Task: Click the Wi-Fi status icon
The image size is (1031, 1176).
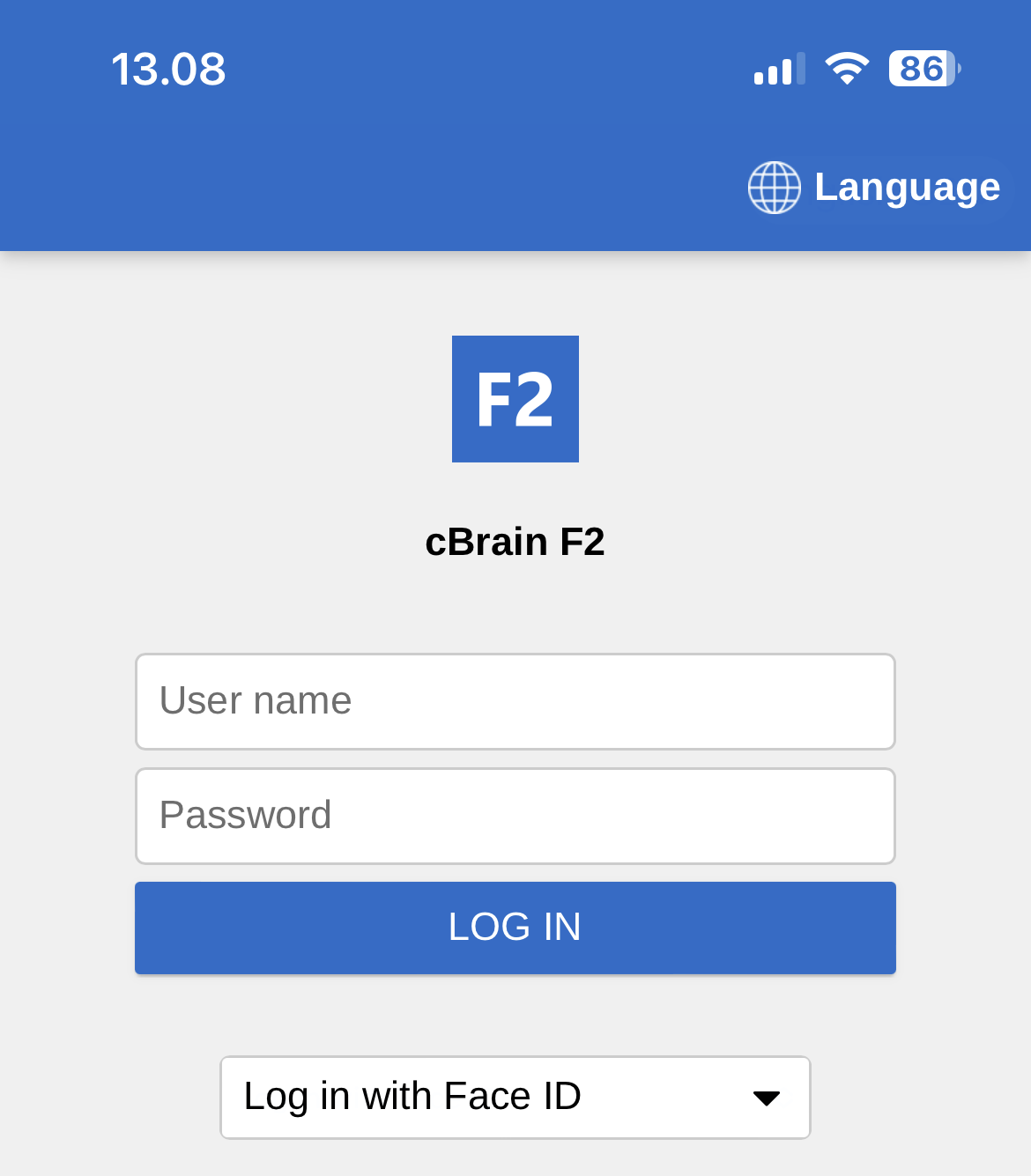Action: 847,69
